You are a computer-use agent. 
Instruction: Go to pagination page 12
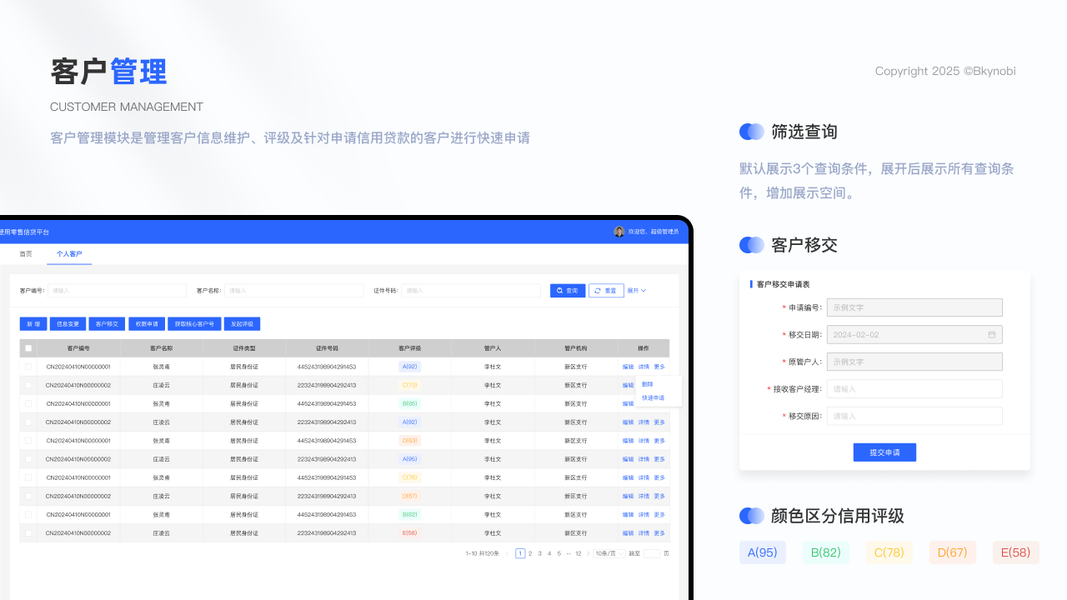(578, 554)
